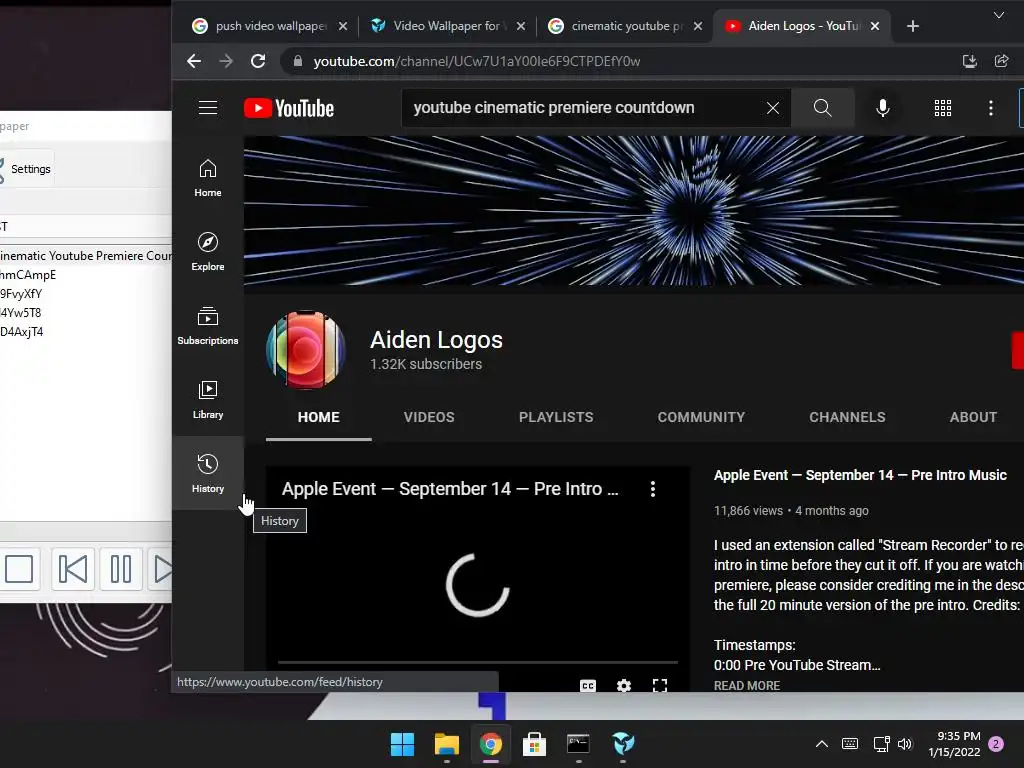Click READ MORE under the video description

point(746,686)
